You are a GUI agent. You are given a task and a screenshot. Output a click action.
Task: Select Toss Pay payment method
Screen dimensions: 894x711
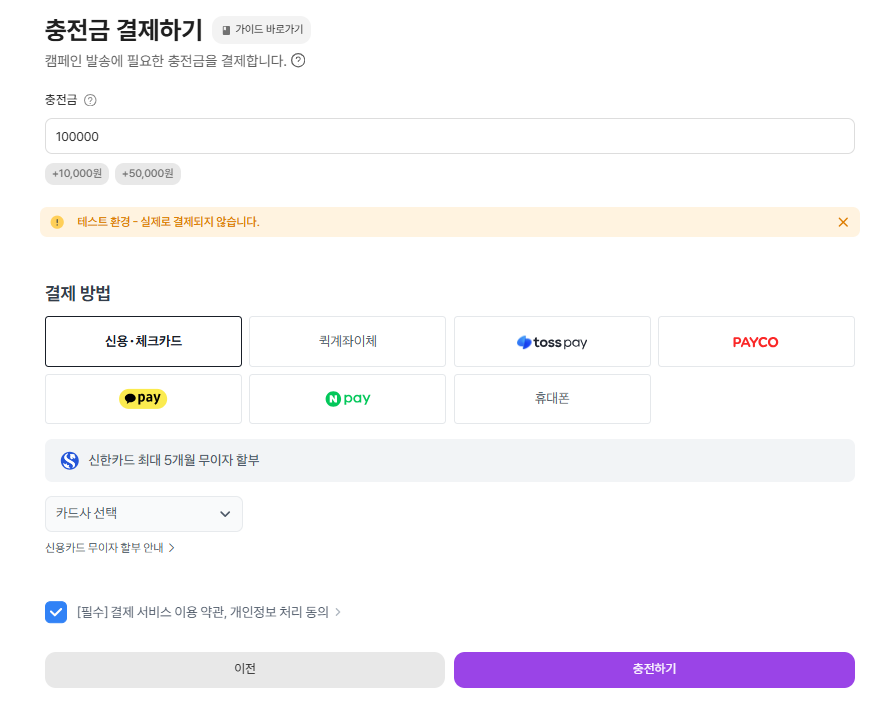point(552,342)
